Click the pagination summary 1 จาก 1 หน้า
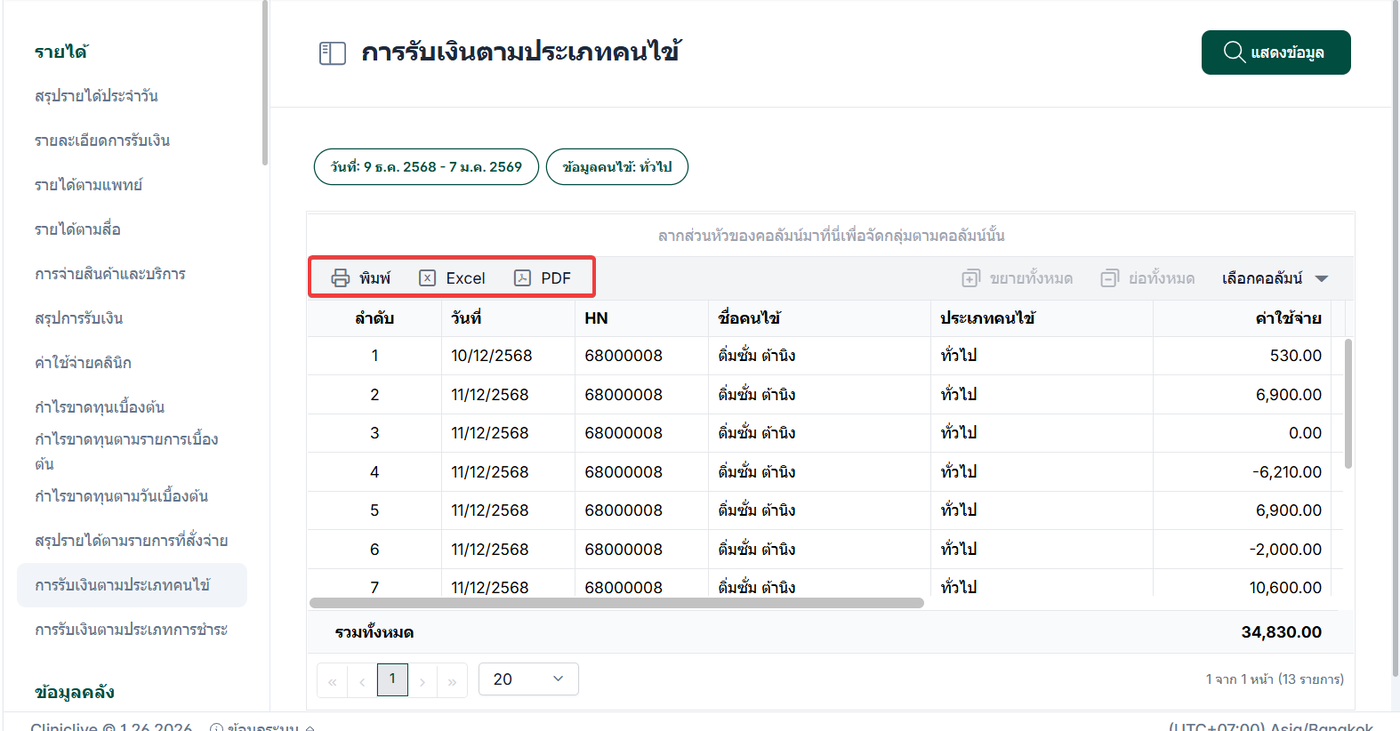This screenshot has height=731, width=1400. pyautogui.click(x=1274, y=679)
